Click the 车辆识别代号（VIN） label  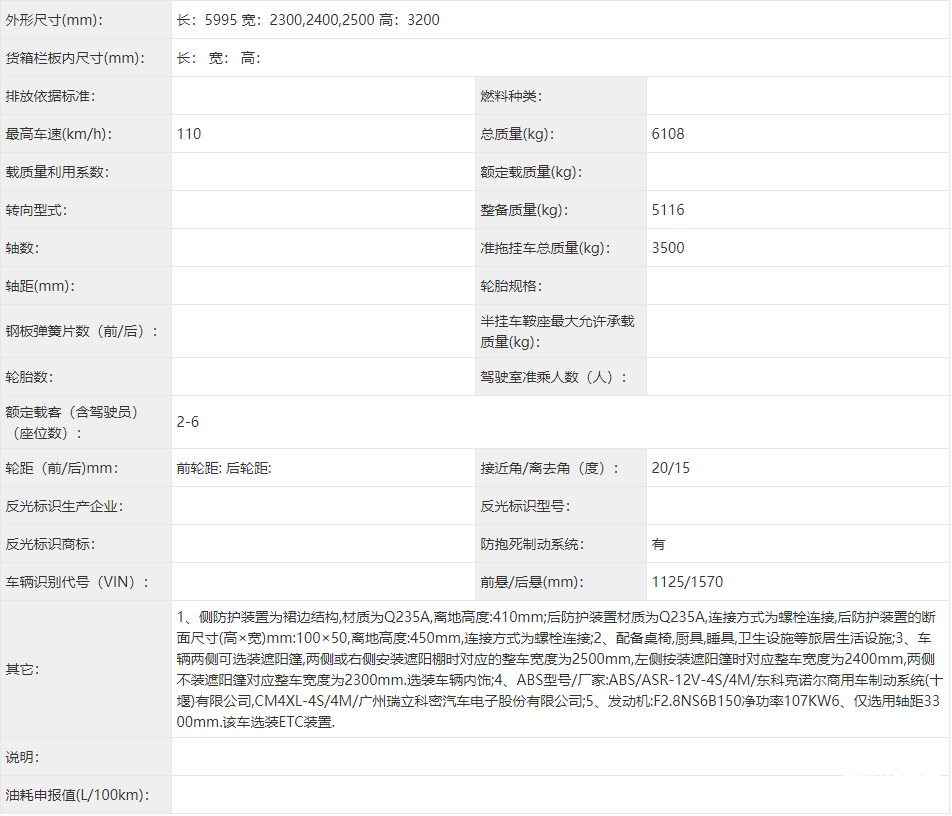coord(77,583)
